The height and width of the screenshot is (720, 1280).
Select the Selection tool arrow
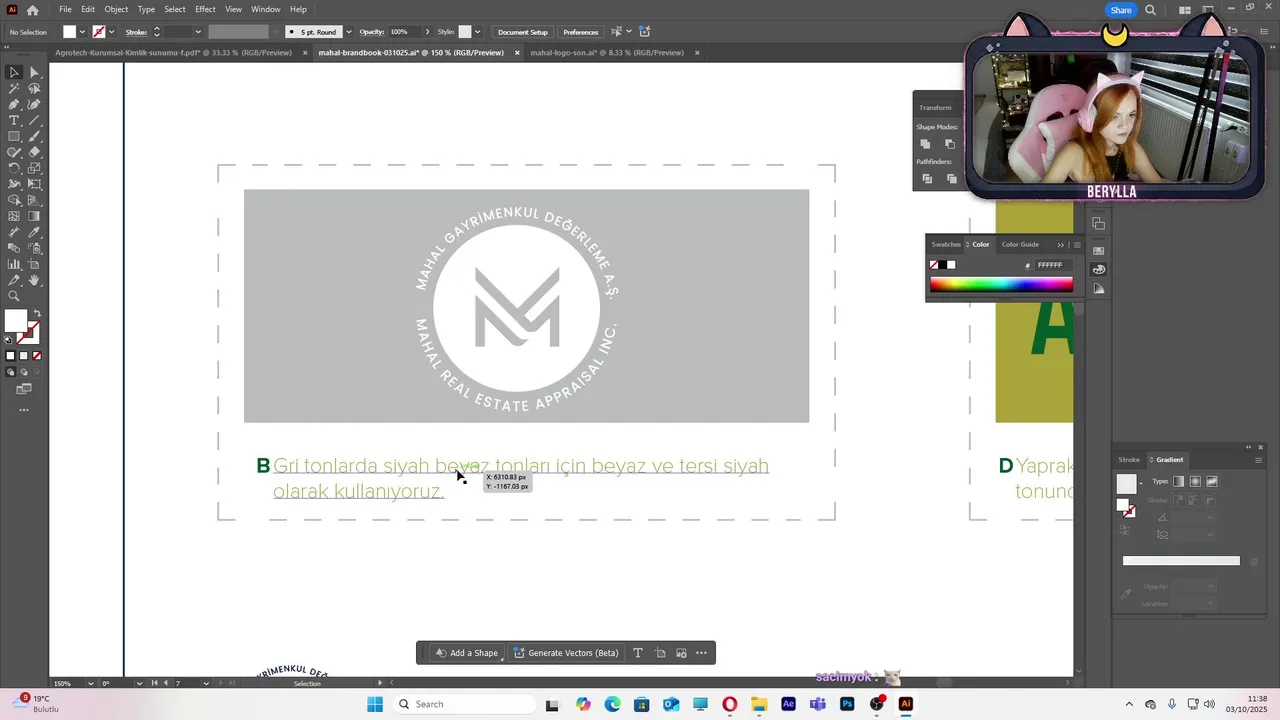point(14,72)
